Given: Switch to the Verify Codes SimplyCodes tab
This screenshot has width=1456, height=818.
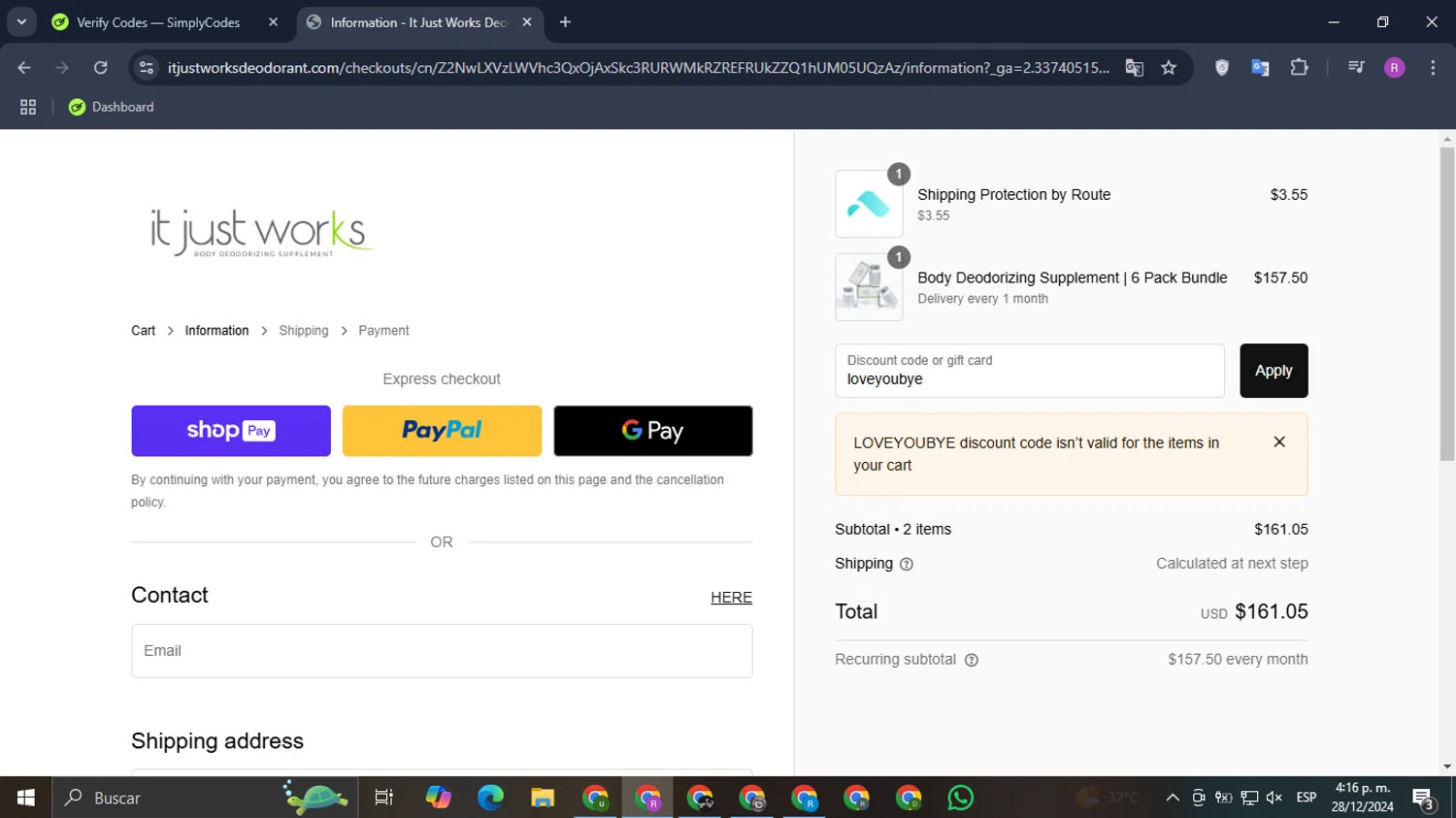Looking at the screenshot, I should [x=158, y=22].
